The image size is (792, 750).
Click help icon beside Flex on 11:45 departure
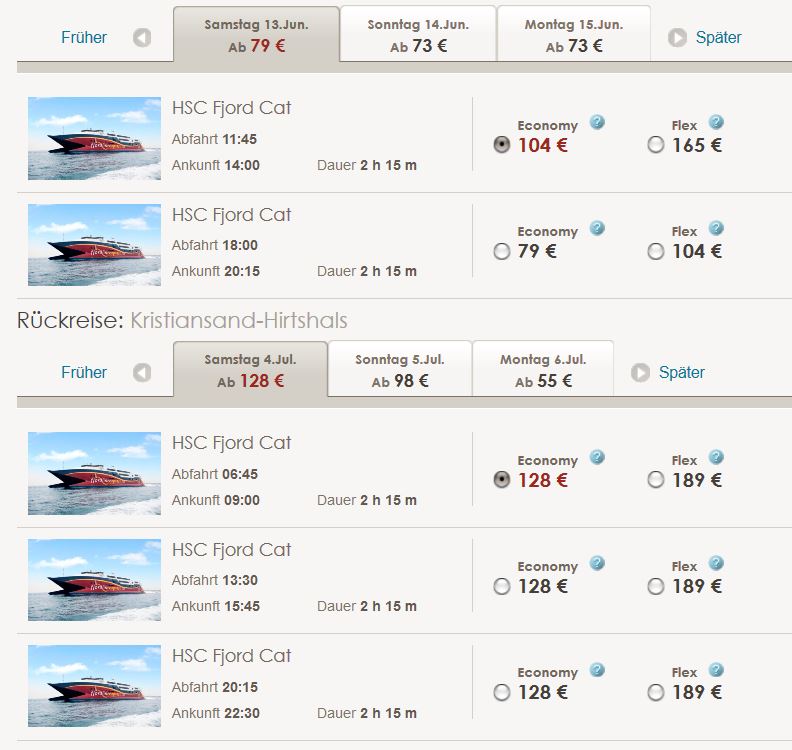coord(716,123)
